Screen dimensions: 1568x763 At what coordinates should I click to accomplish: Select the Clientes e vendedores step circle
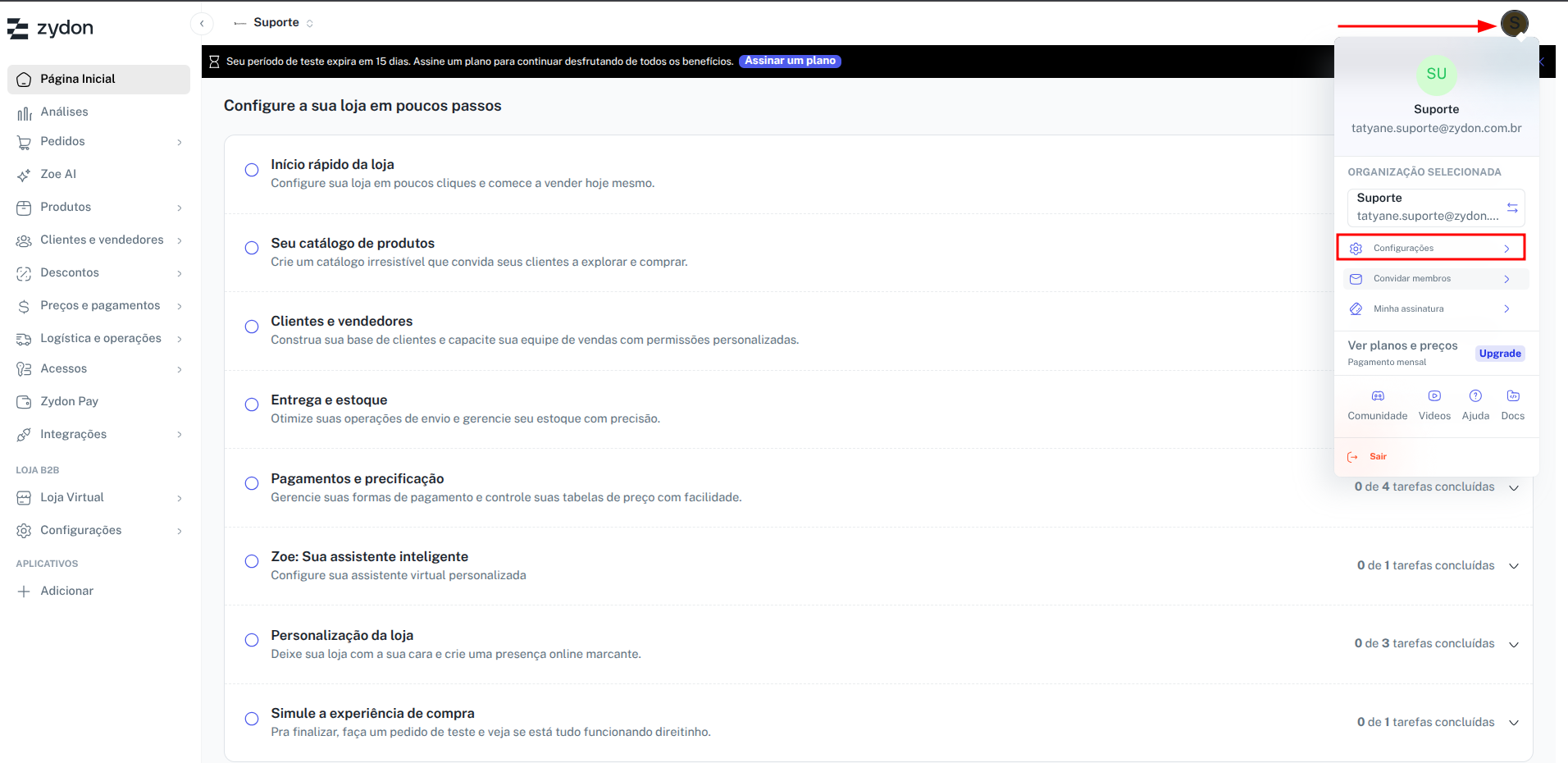pos(252,327)
